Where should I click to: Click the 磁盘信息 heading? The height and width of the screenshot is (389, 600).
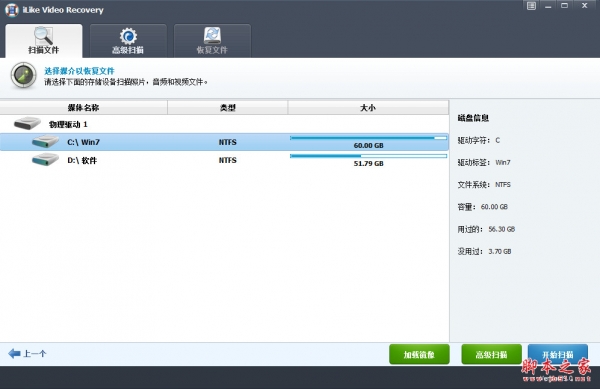473,118
